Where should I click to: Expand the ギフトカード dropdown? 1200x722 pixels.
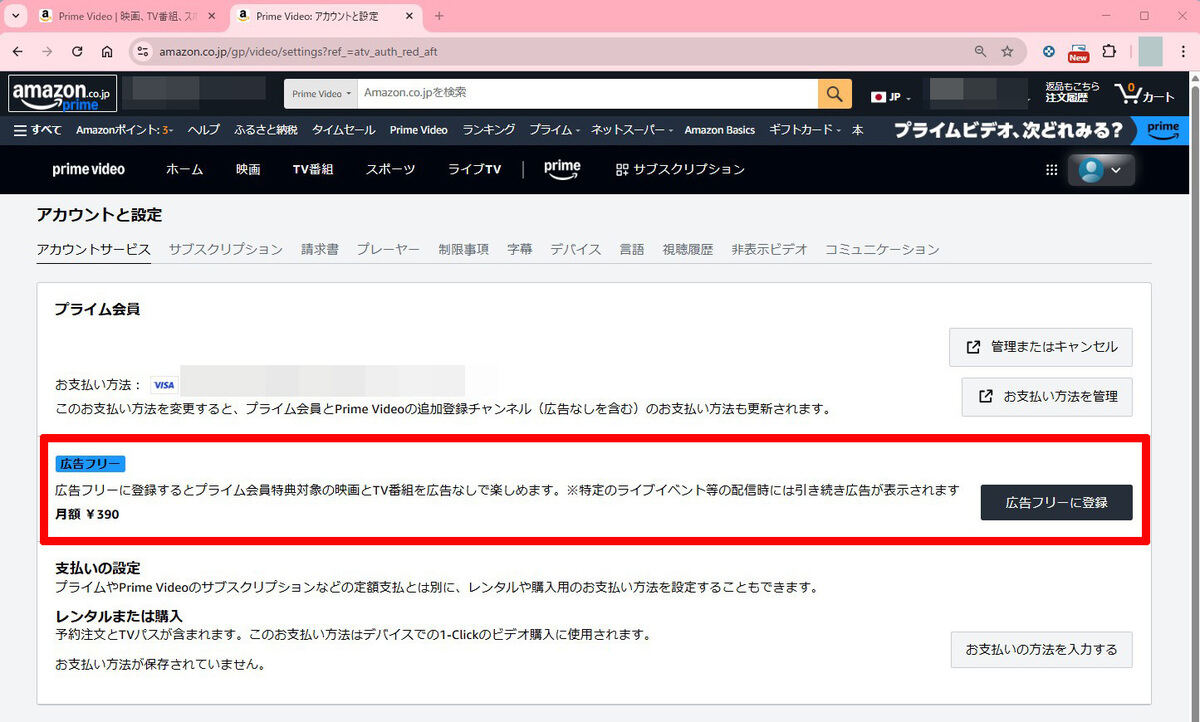coord(805,130)
